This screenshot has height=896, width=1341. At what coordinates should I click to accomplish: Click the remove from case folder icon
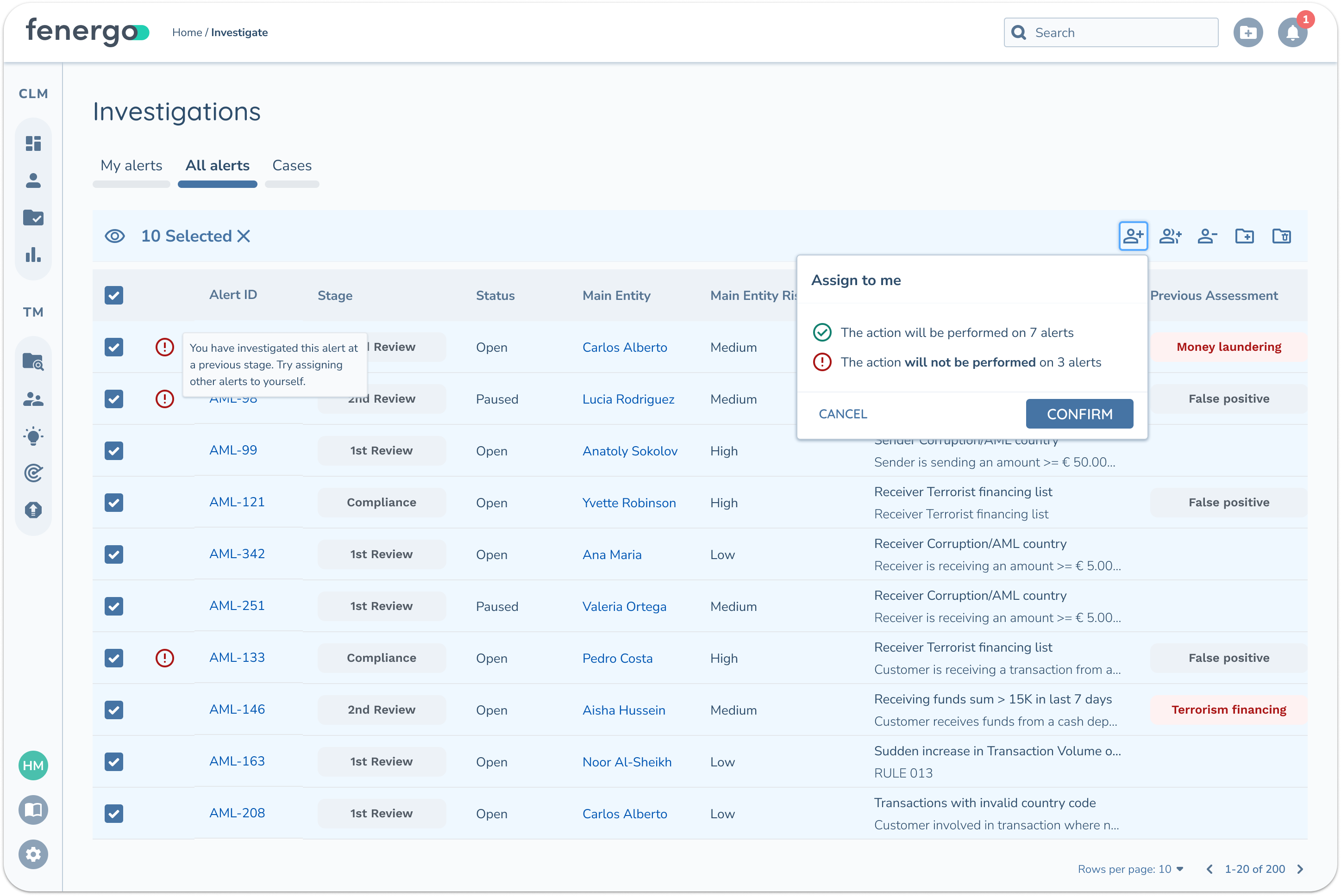tap(1282, 236)
